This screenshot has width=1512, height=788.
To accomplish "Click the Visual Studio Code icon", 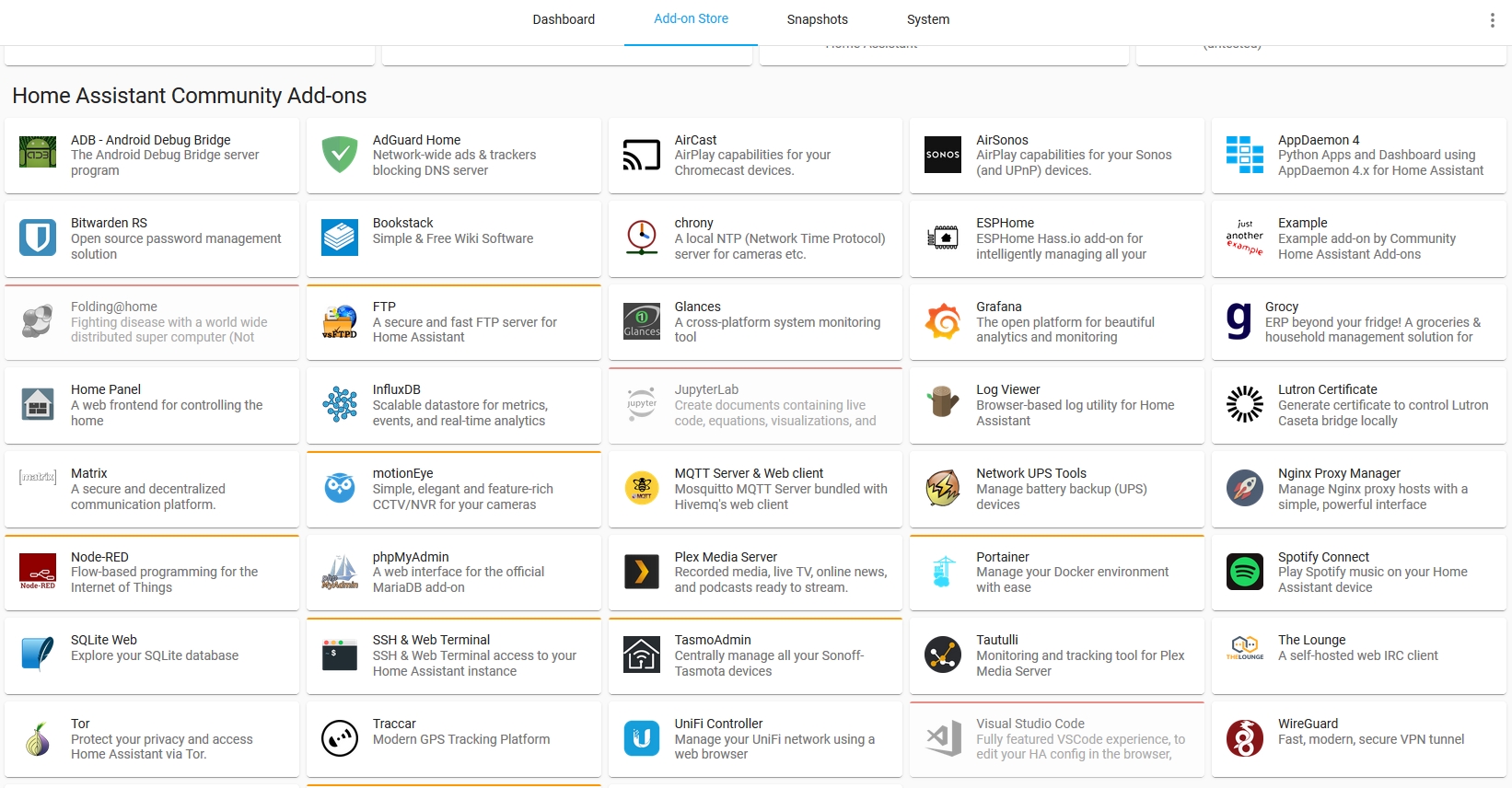I will 943,738.
